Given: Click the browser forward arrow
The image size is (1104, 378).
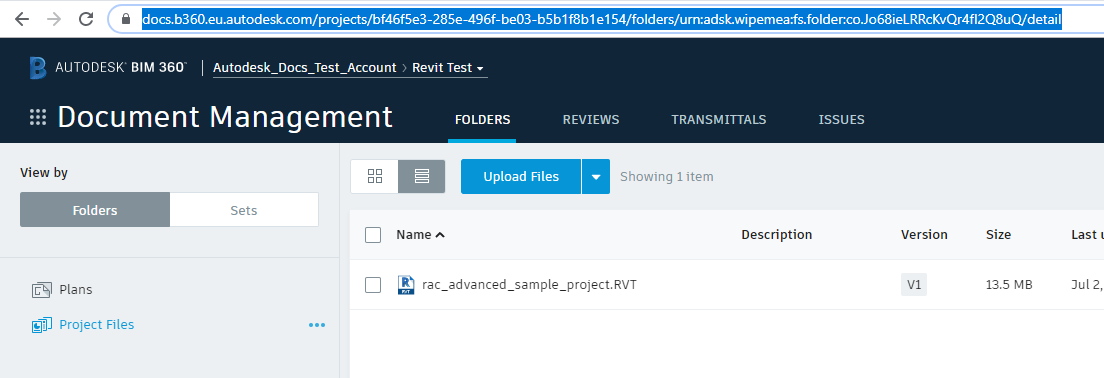Looking at the screenshot, I should click(54, 20).
